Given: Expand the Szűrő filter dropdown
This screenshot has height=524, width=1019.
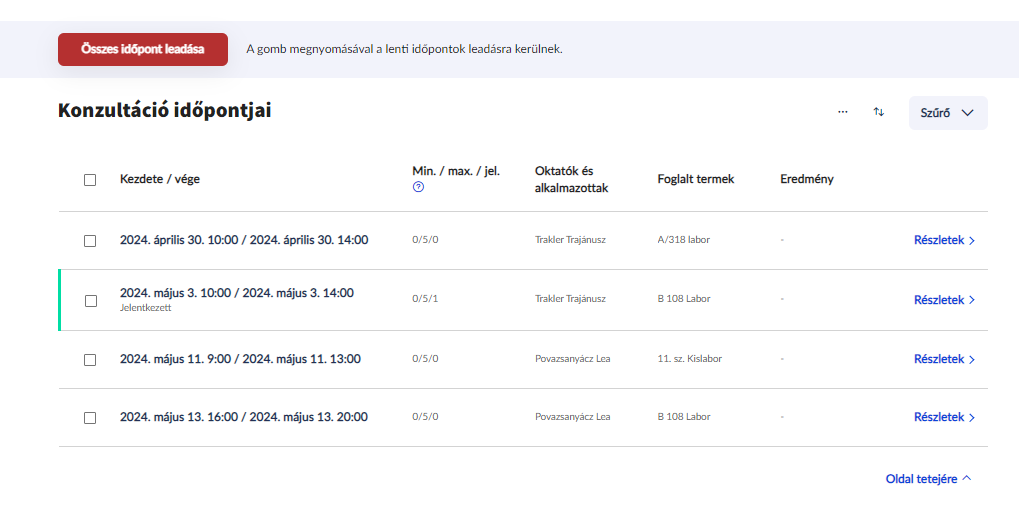Looking at the screenshot, I should tap(947, 113).
